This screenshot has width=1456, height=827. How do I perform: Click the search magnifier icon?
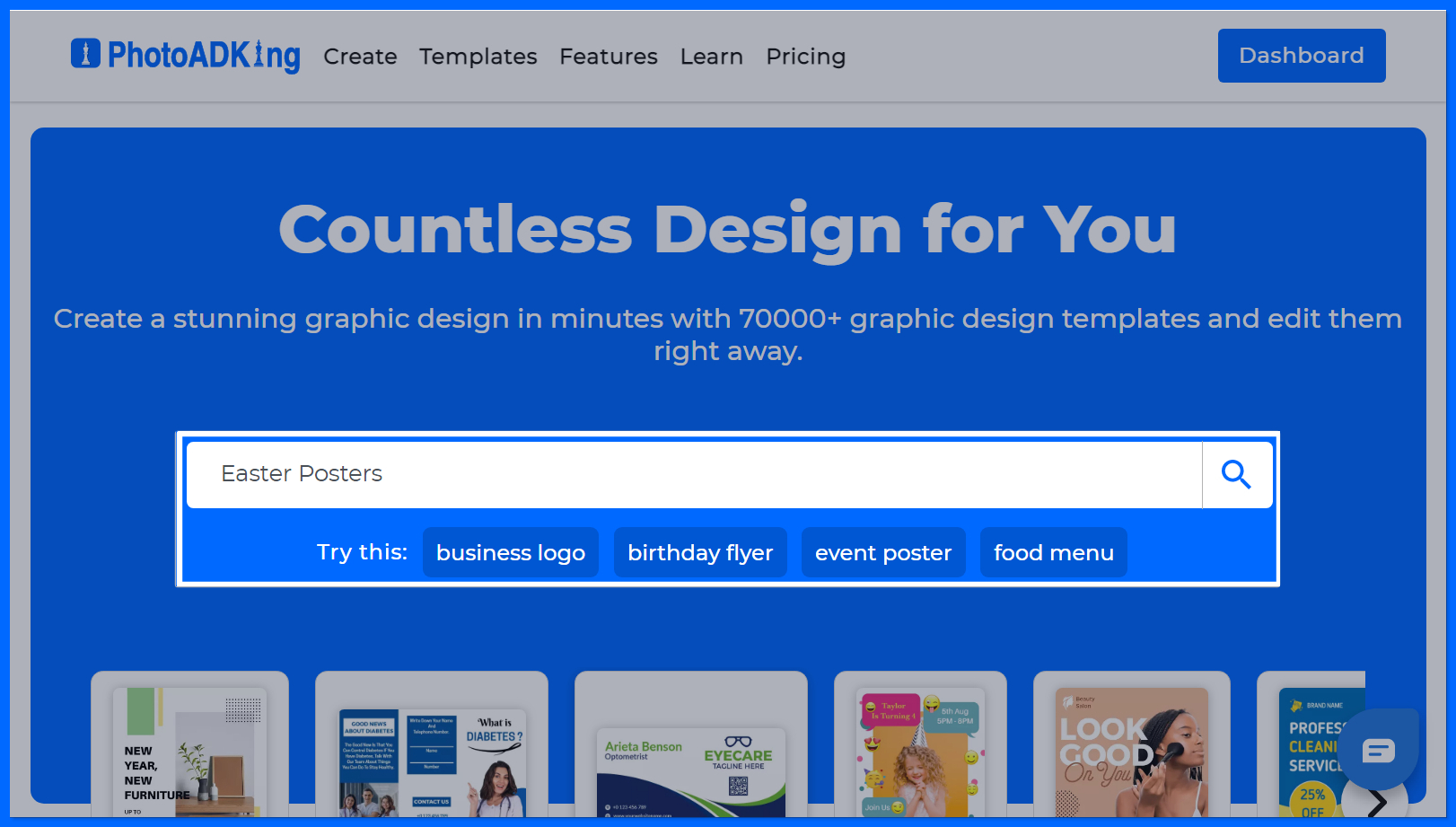click(x=1236, y=474)
